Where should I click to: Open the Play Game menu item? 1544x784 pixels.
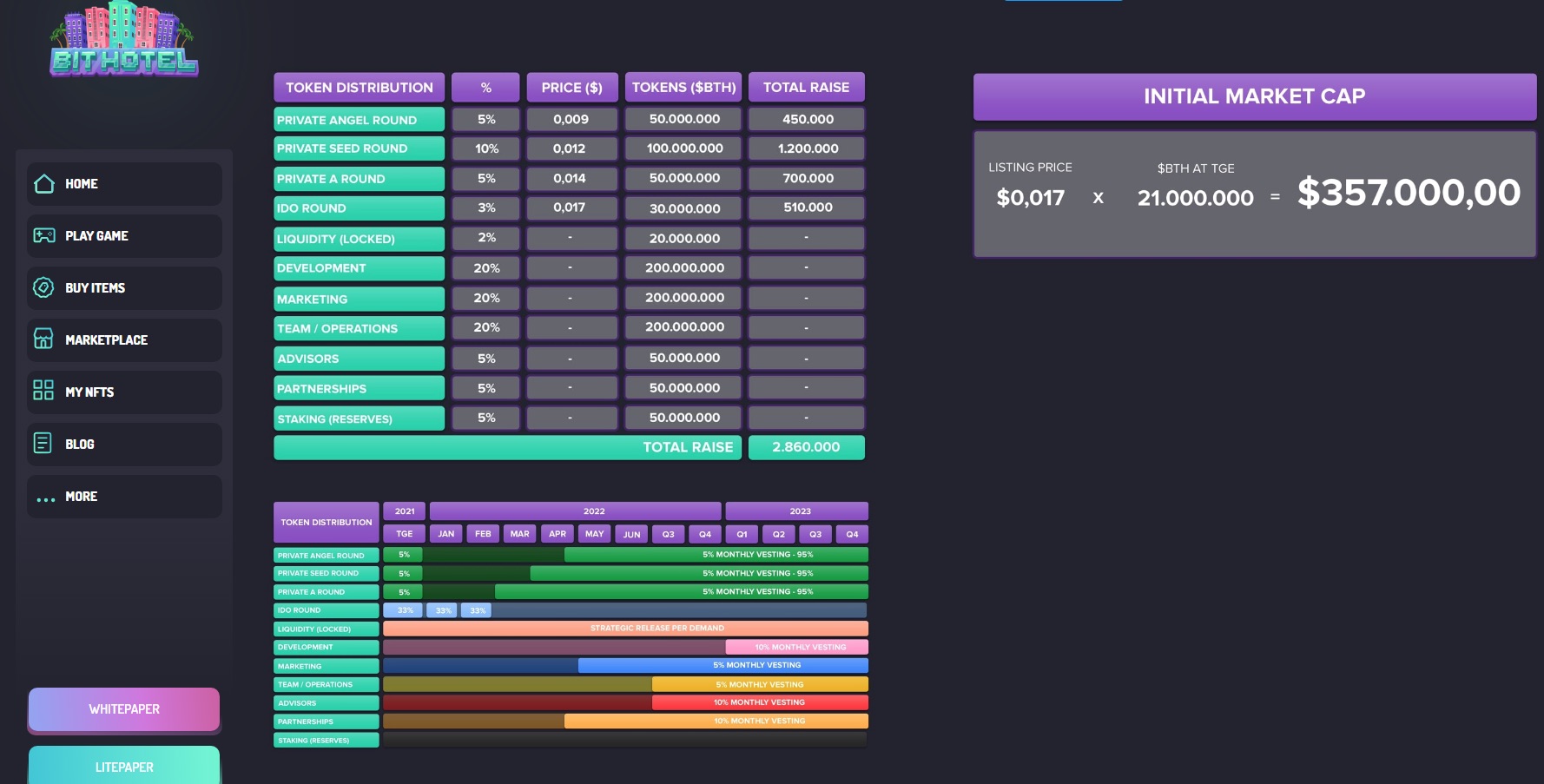tap(124, 236)
